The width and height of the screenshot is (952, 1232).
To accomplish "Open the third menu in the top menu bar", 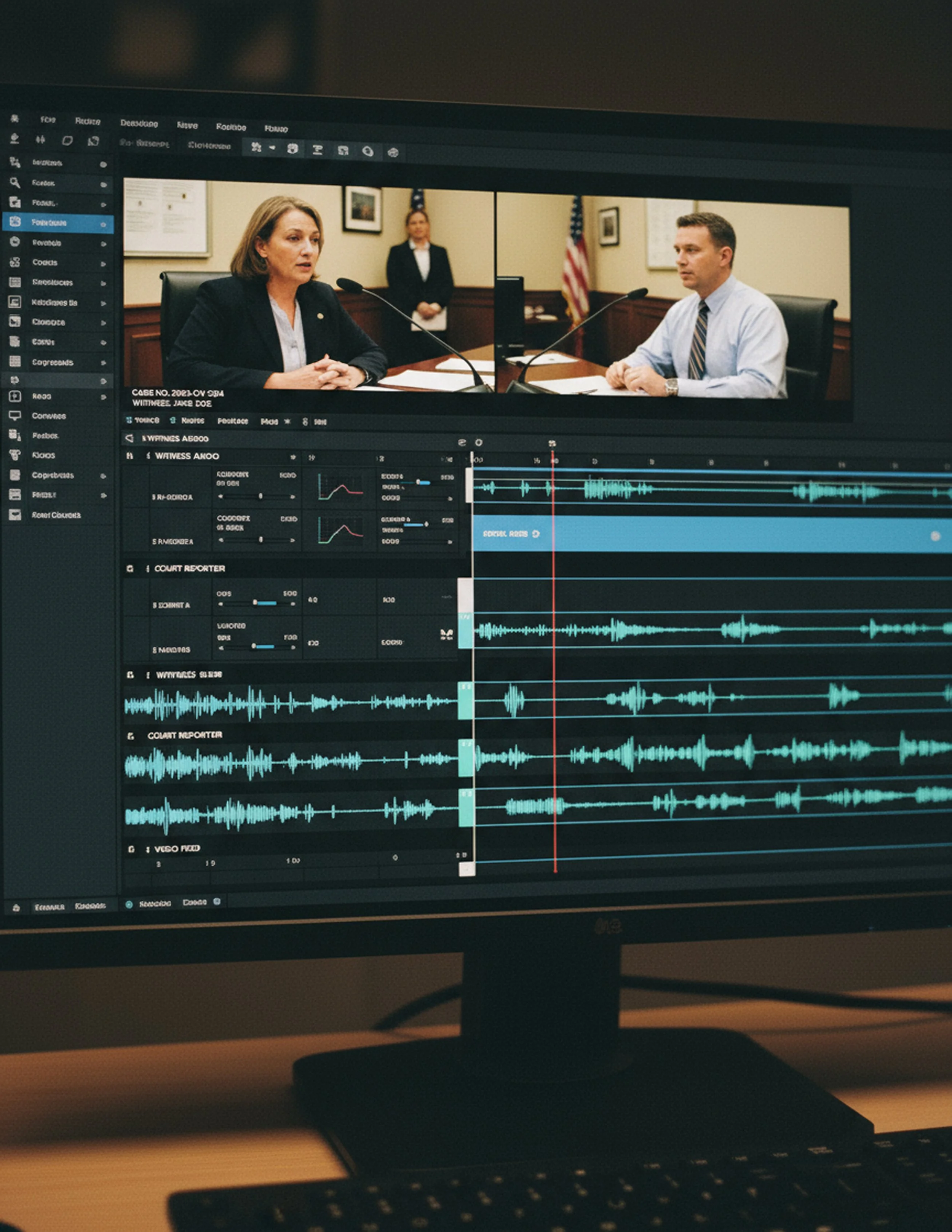I will click(x=139, y=123).
